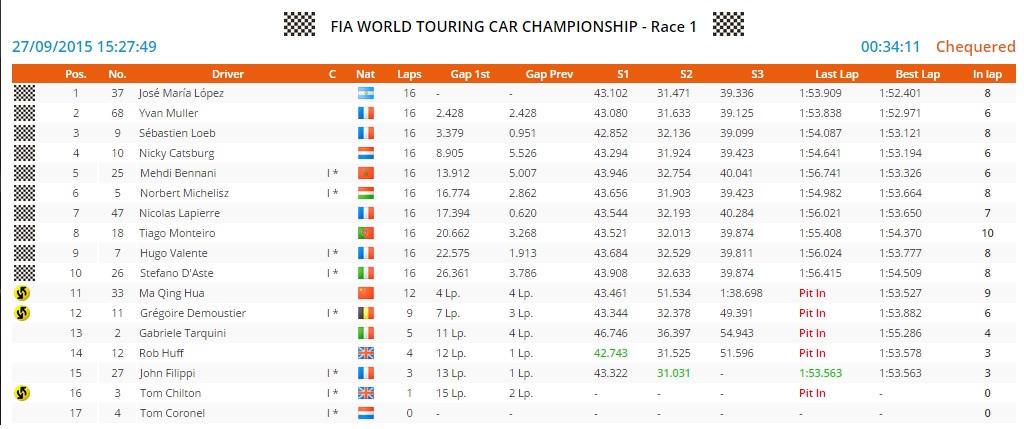Click Grégoire Demoustier's yellow pit status icon
The width and height of the screenshot is (1024, 429).
tap(21, 313)
